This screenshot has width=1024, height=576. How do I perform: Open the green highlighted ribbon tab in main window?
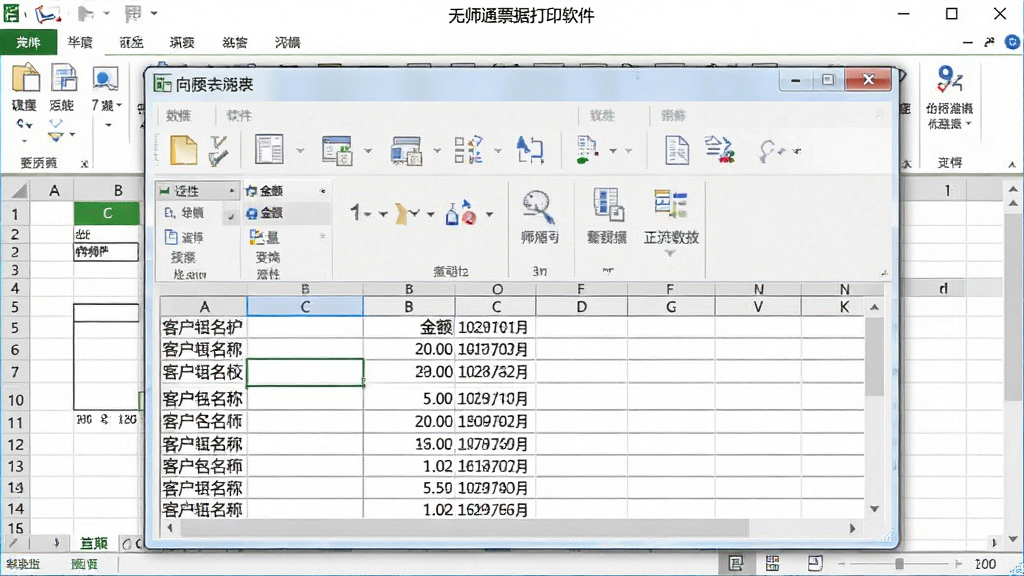[x=28, y=42]
